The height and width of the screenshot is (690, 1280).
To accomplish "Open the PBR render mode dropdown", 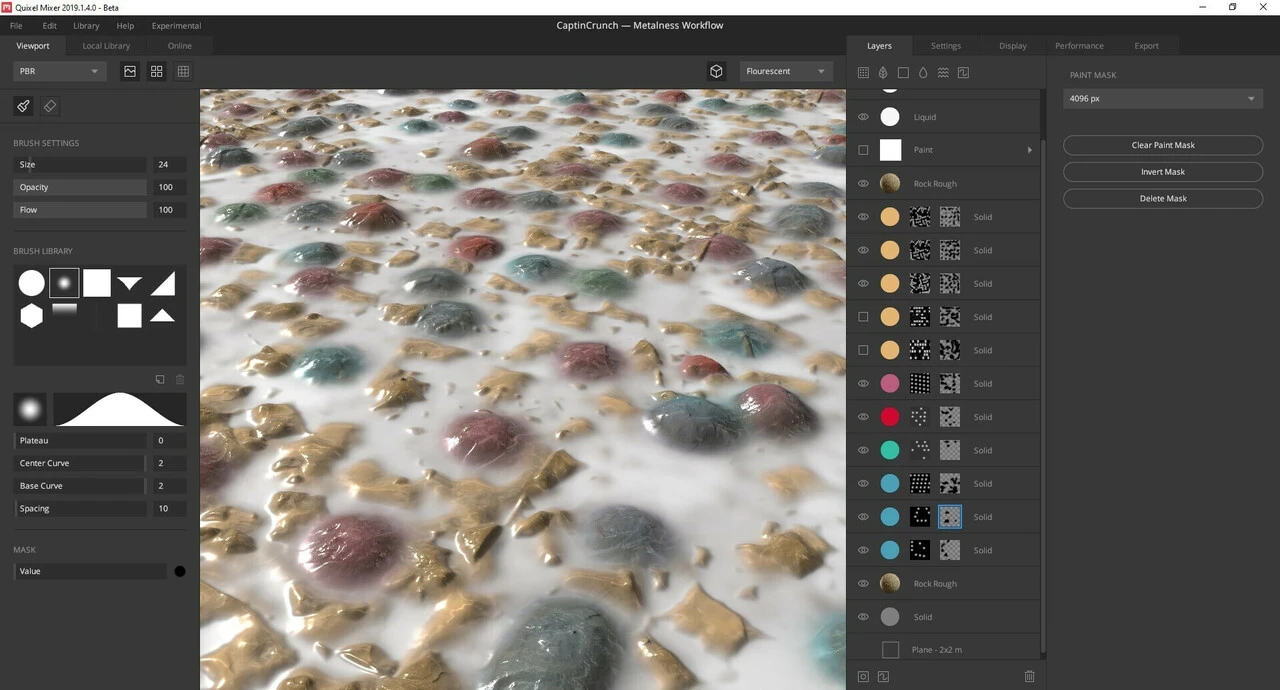I will (x=60, y=72).
